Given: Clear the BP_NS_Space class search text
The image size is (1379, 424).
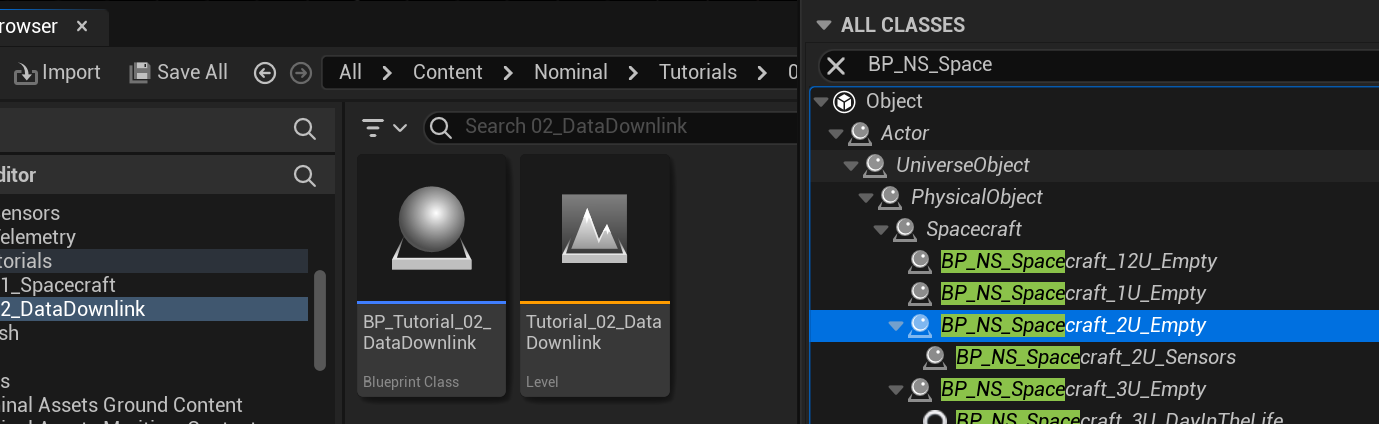Looking at the screenshot, I should [x=836, y=65].
